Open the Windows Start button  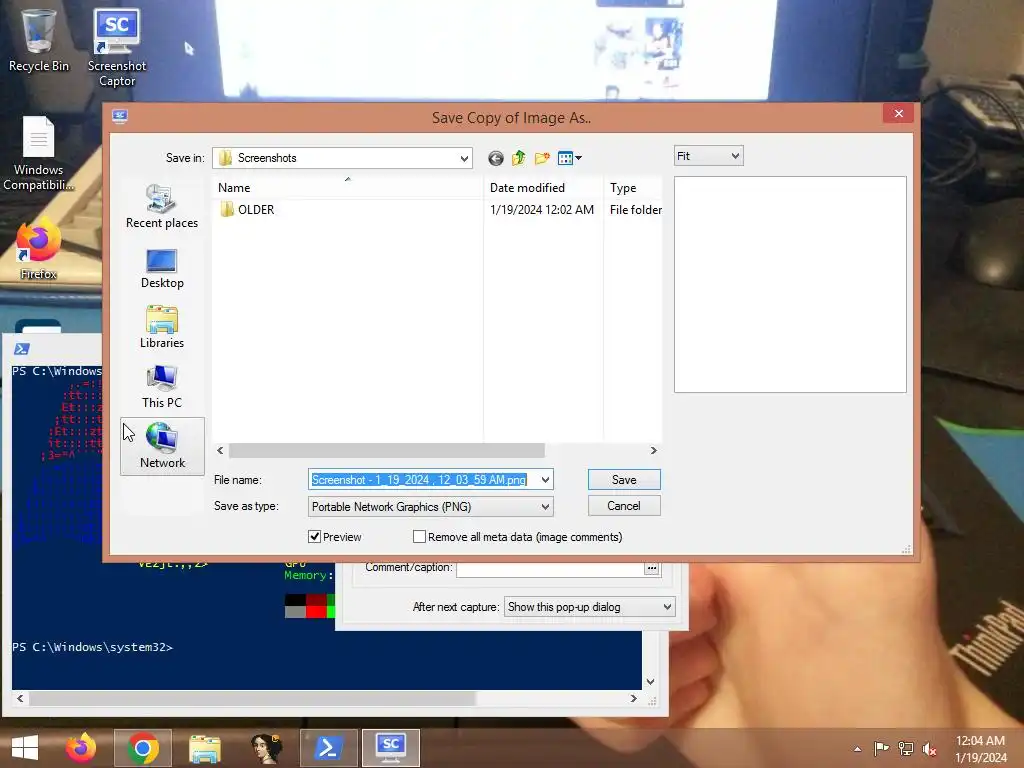(x=25, y=748)
